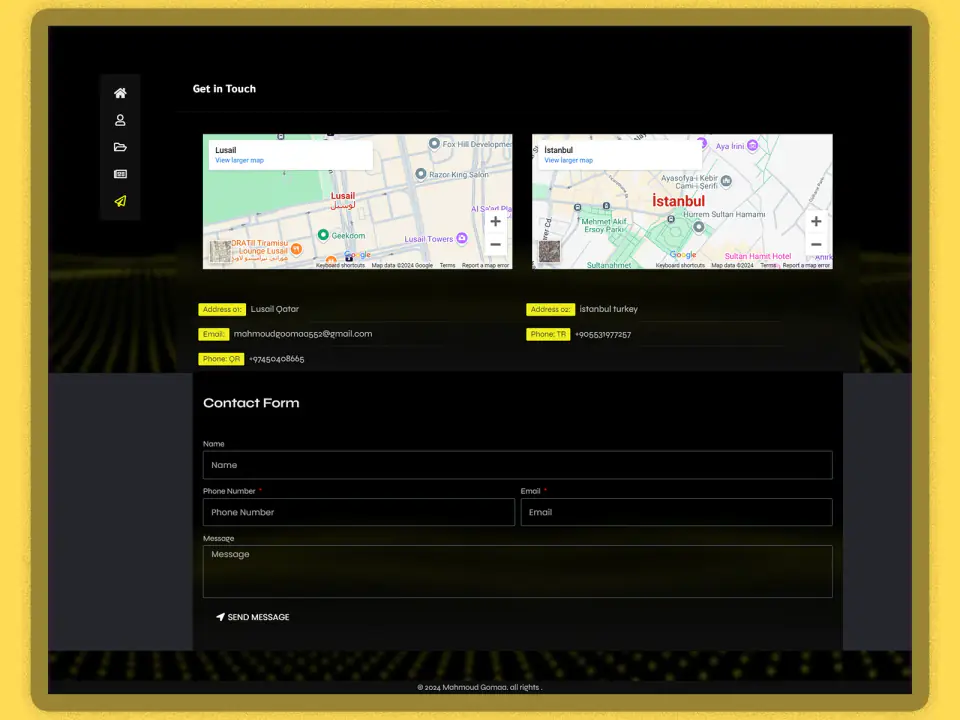The height and width of the screenshot is (720, 960).
Task: Open Terms link on Lusail map
Action: (448, 265)
